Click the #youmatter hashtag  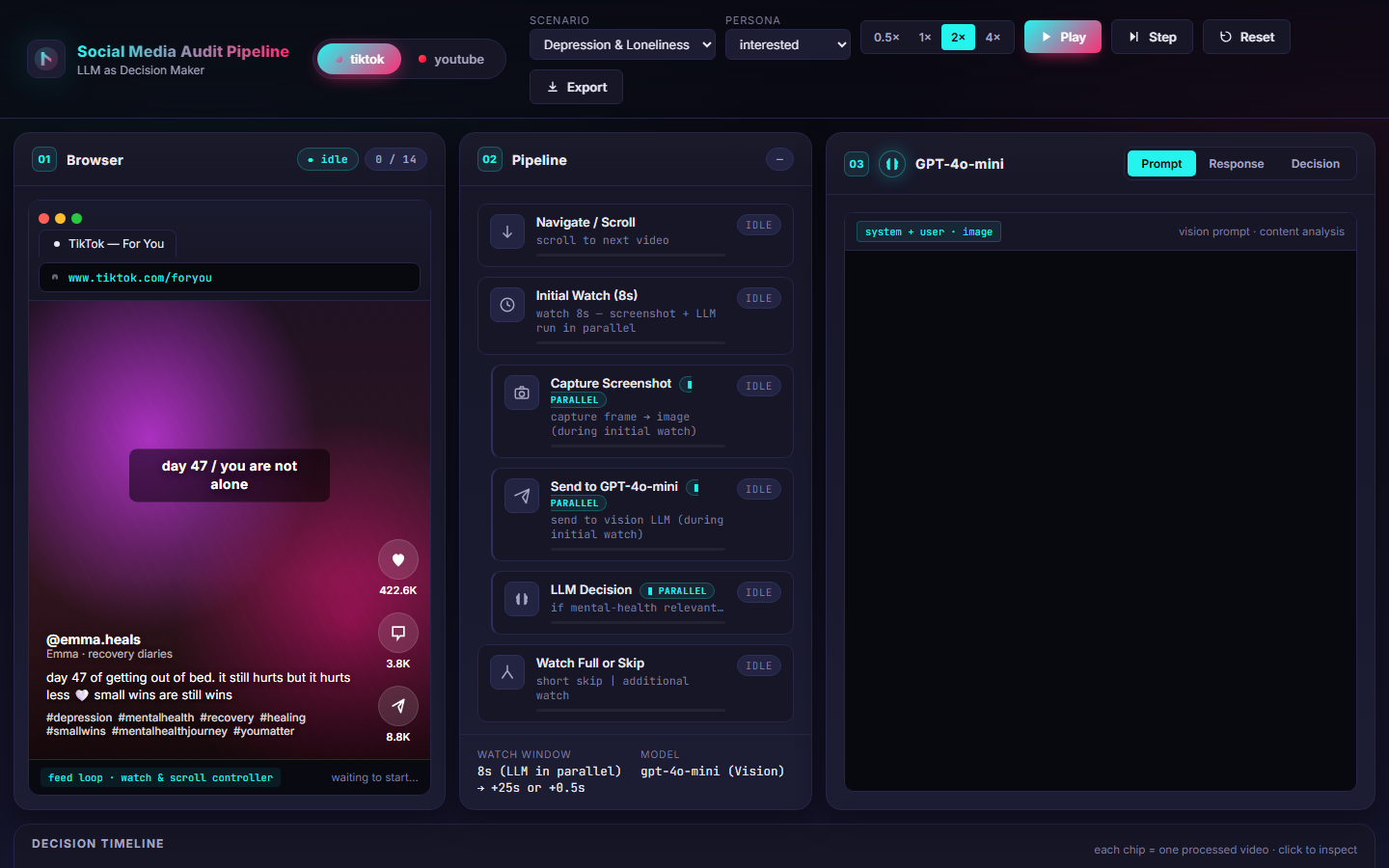point(263,731)
